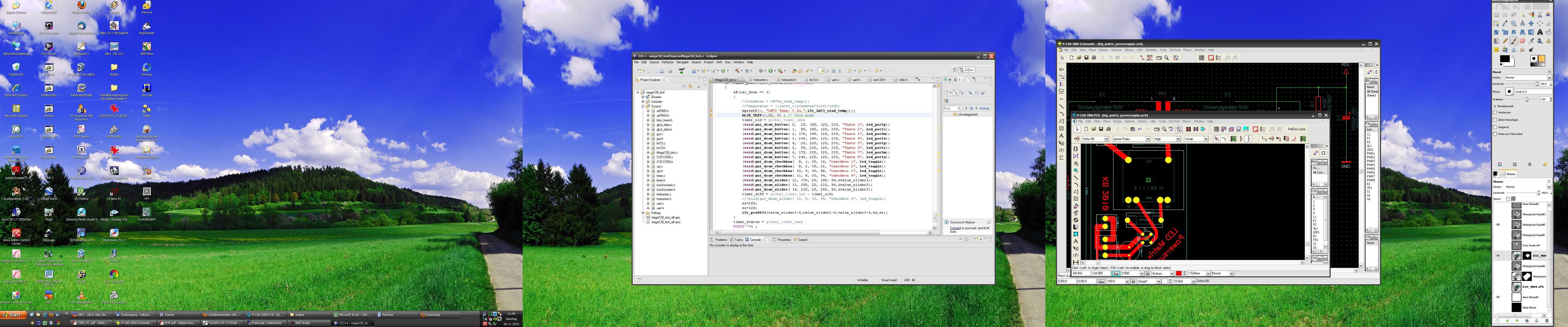Click the DRC check icon in P-CAD PCB

click(x=1171, y=129)
